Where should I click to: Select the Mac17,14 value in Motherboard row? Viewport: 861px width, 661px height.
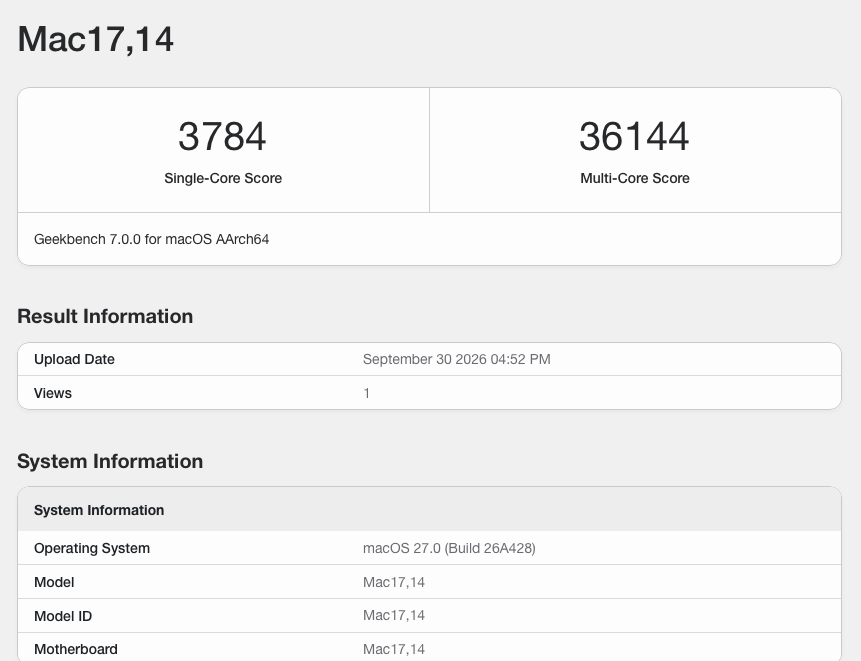tap(394, 649)
